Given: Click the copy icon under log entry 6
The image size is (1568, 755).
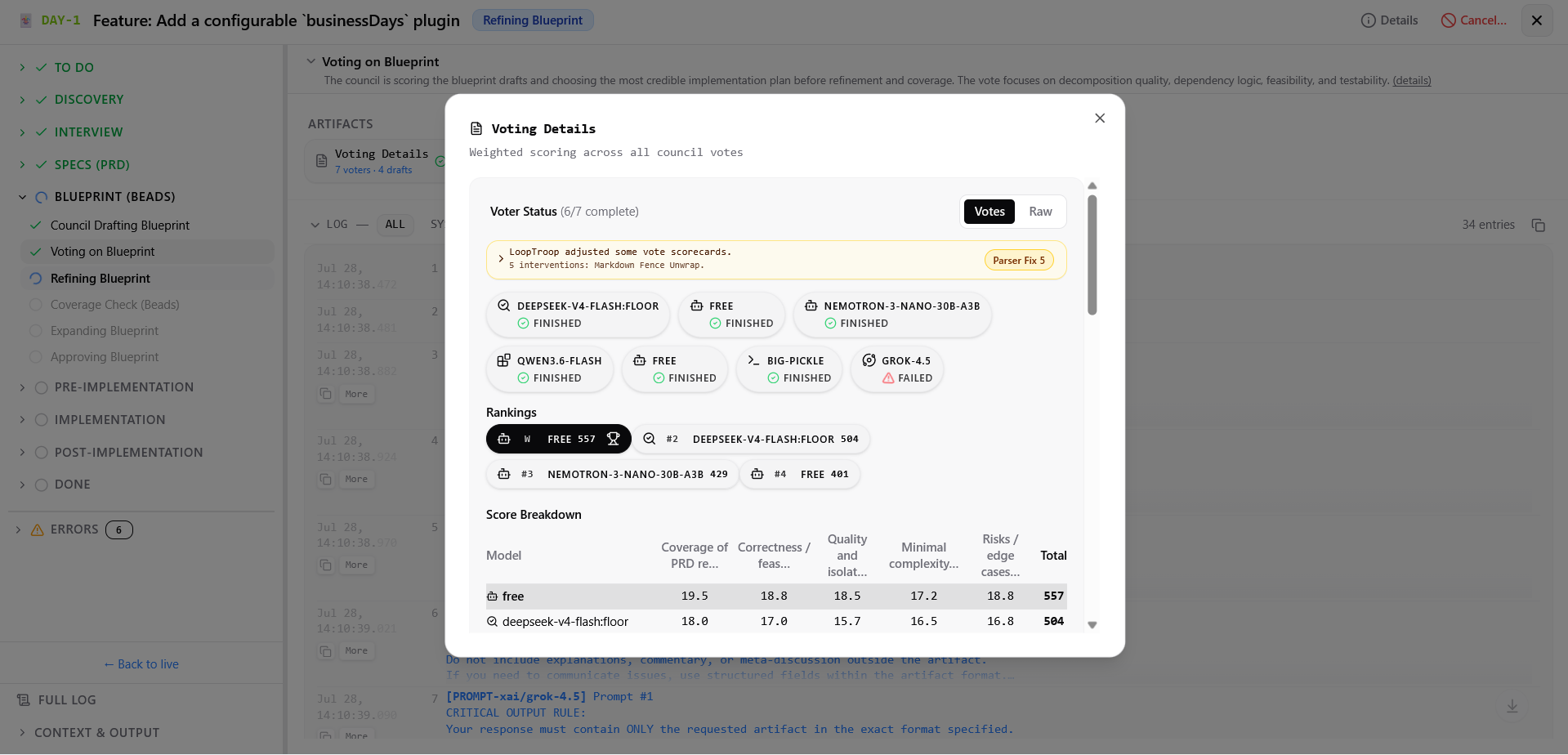Looking at the screenshot, I should pyautogui.click(x=326, y=650).
